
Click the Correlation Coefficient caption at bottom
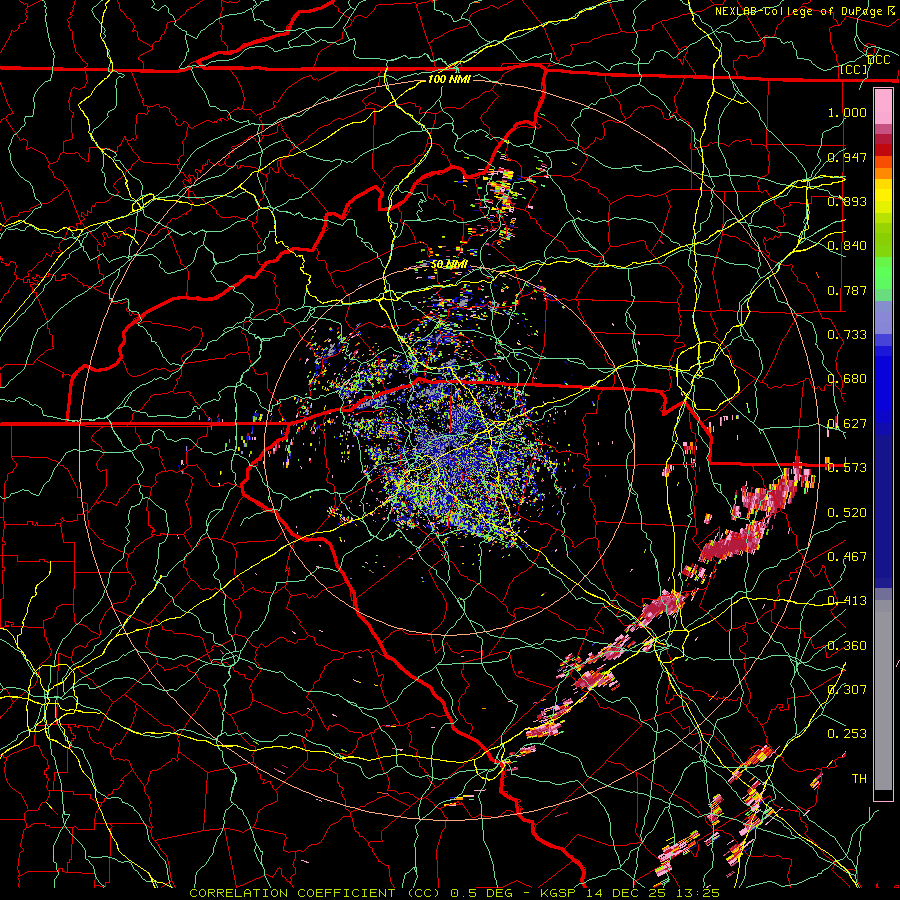(455, 893)
